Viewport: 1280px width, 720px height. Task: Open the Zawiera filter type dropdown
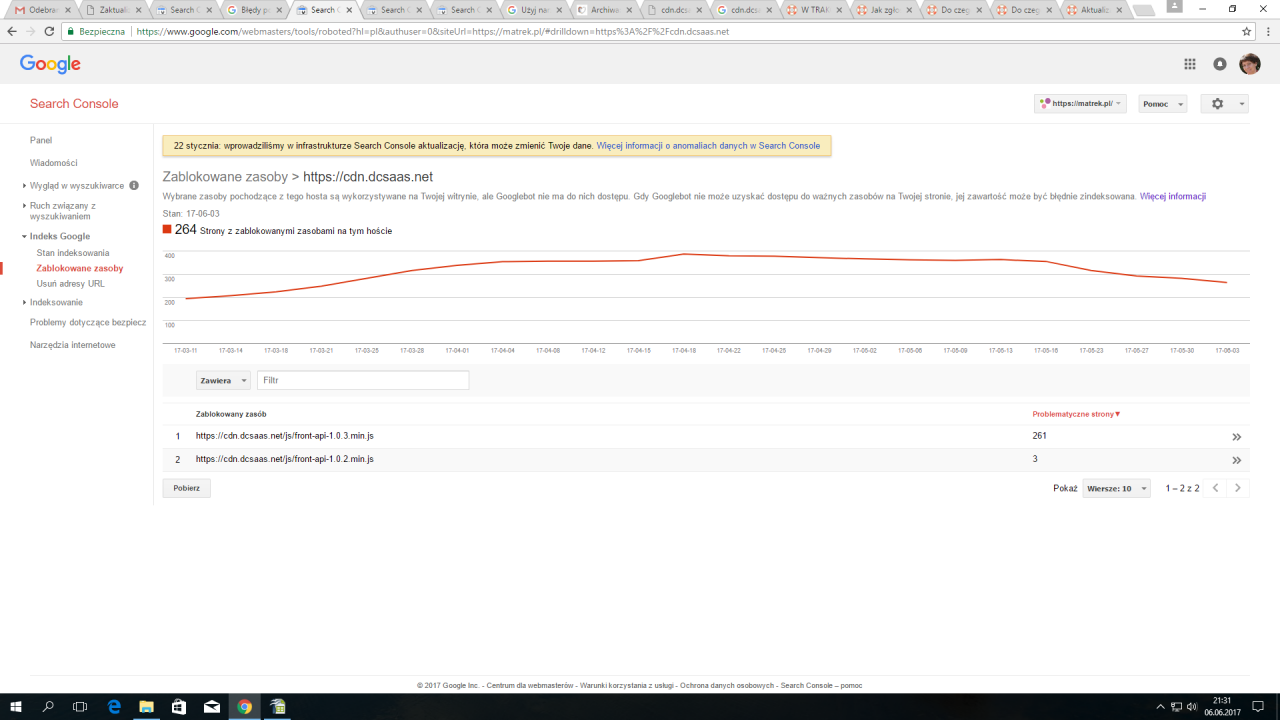pyautogui.click(x=223, y=380)
